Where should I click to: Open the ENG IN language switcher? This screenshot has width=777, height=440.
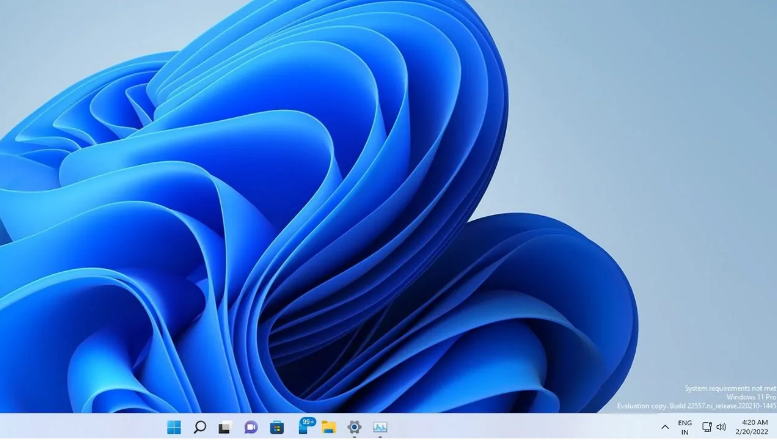pyautogui.click(x=685, y=427)
